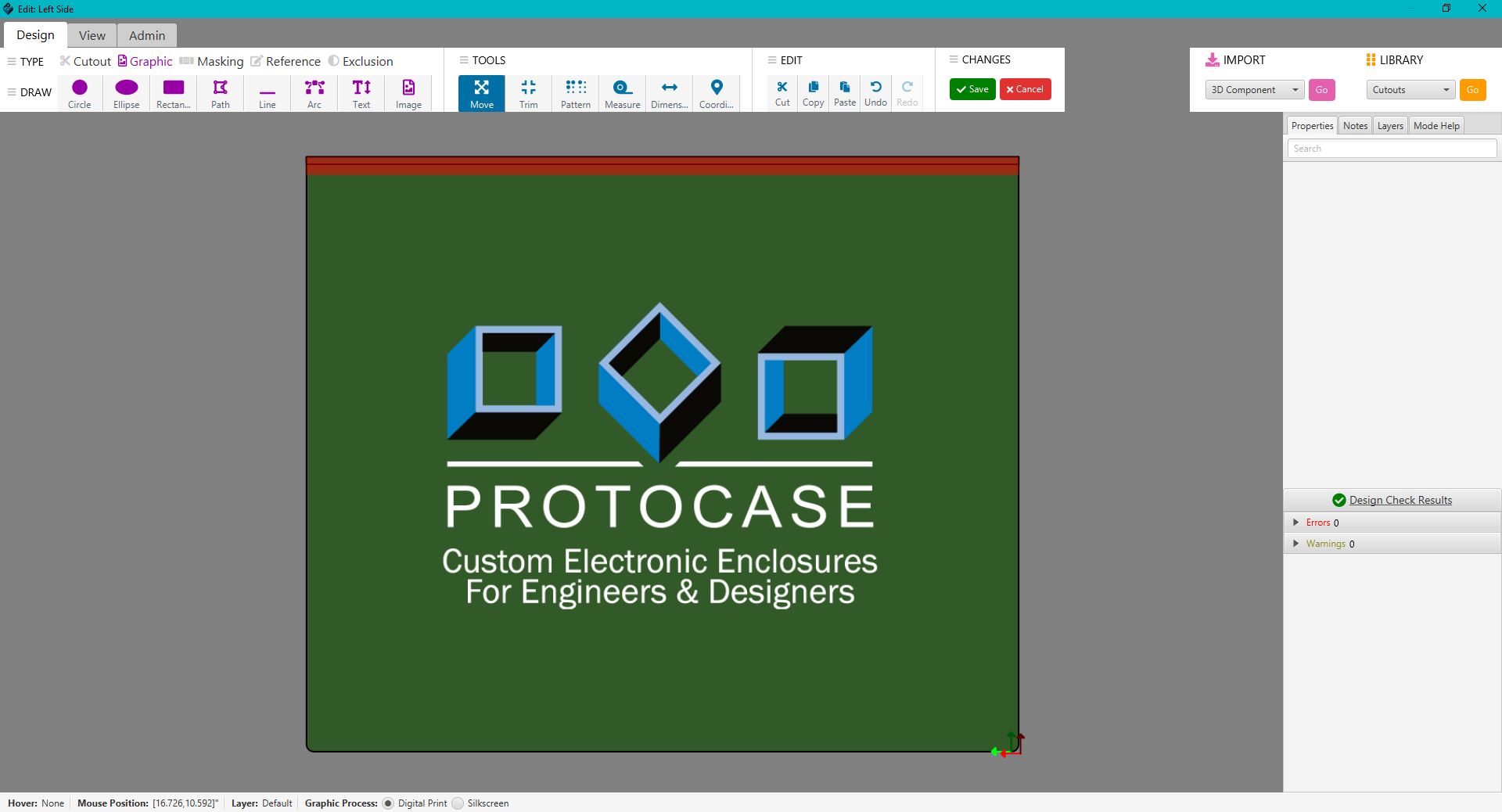Expand the Errors list
This screenshot has height=812, width=1502.
[1296, 523]
